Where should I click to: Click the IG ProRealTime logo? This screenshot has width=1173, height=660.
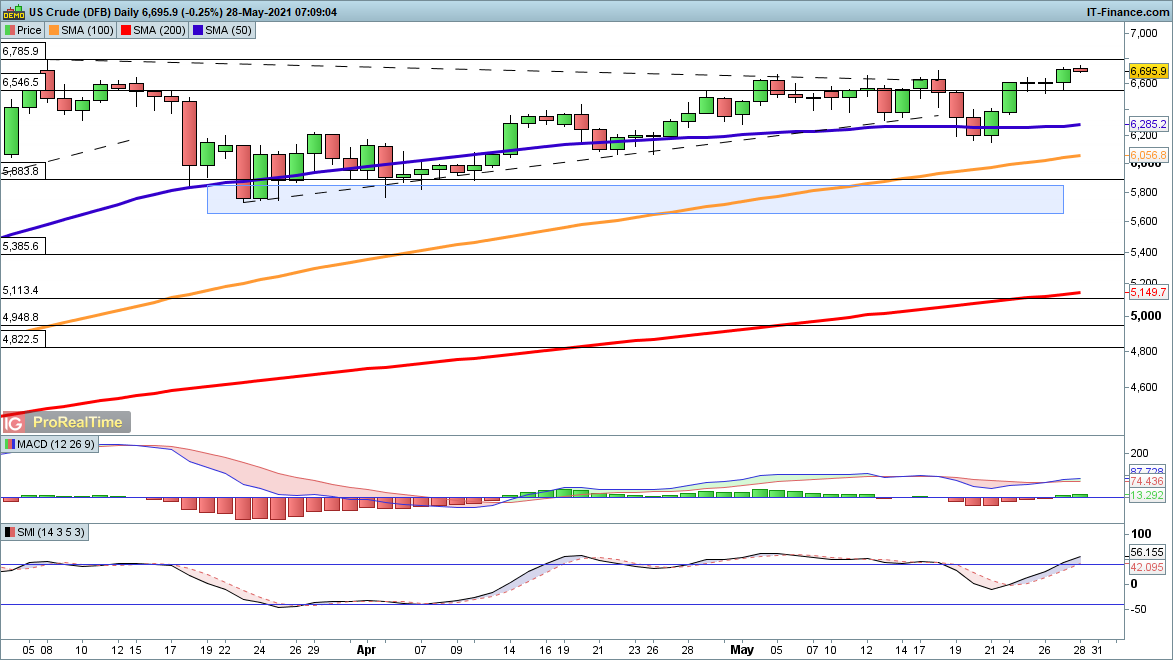(x=67, y=422)
